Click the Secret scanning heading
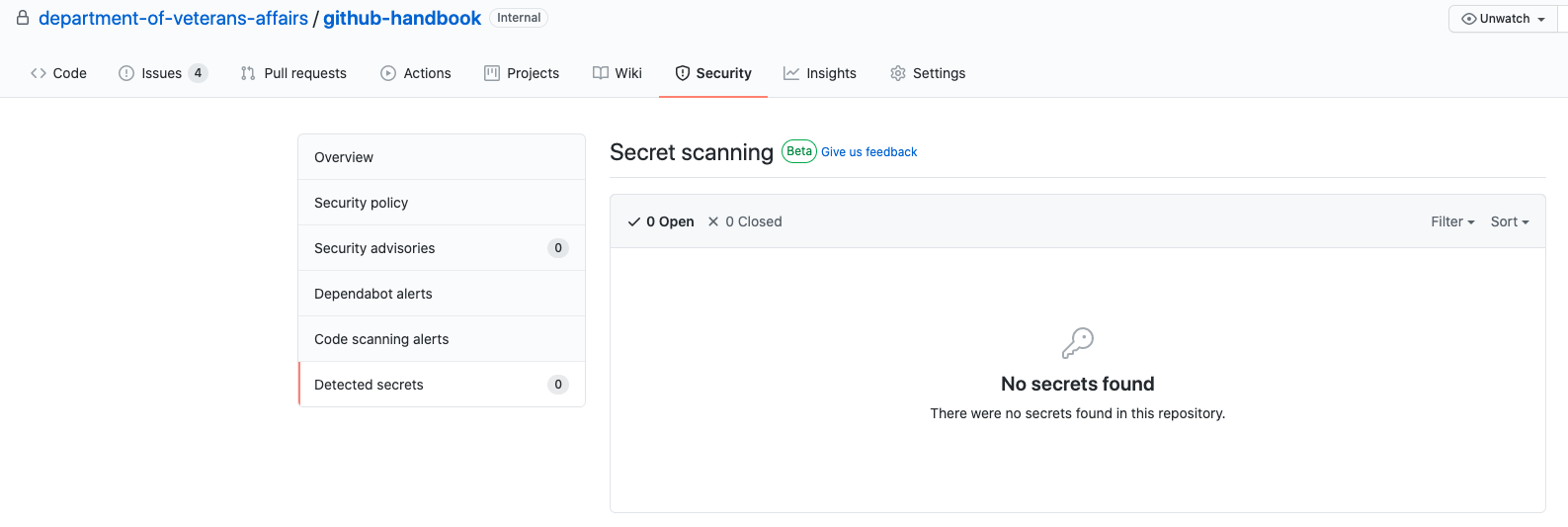 click(x=692, y=152)
